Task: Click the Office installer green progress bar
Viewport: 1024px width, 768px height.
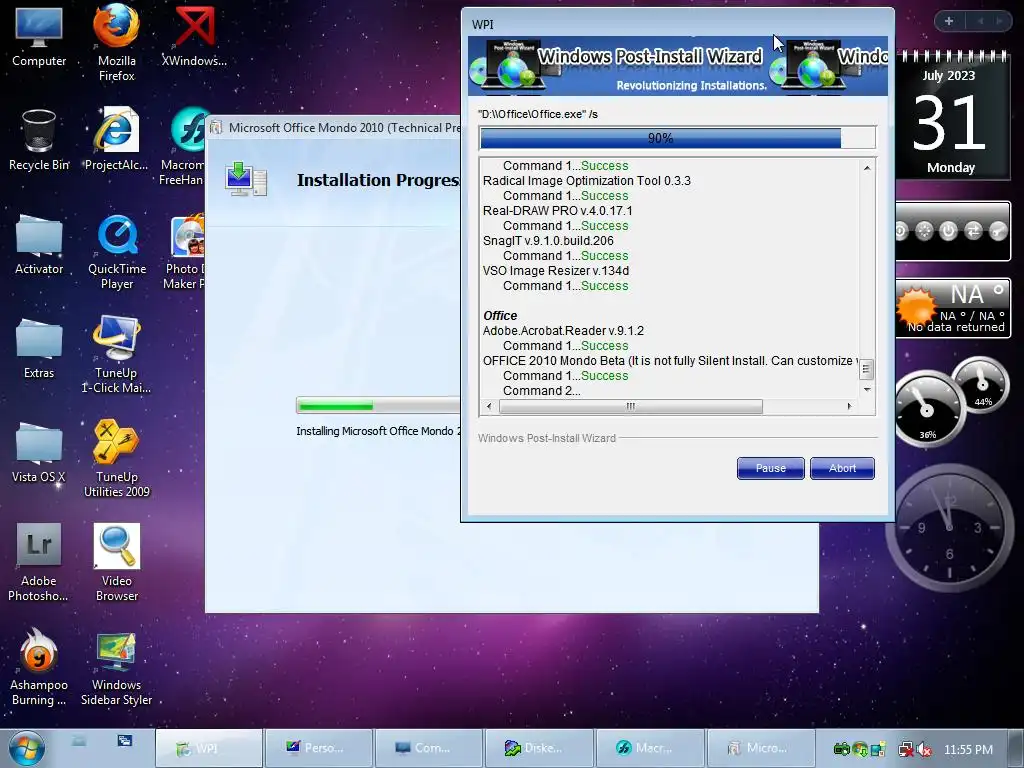Action: [379, 406]
